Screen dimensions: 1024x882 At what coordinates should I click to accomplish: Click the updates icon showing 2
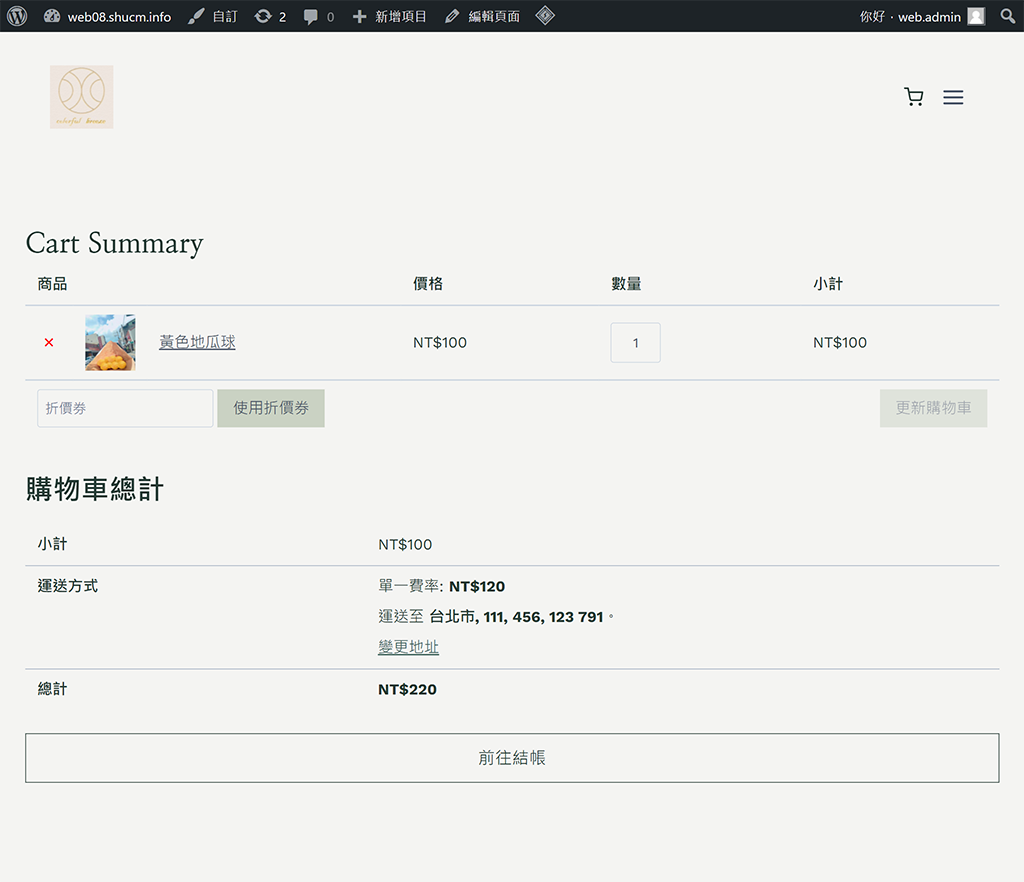[270, 16]
